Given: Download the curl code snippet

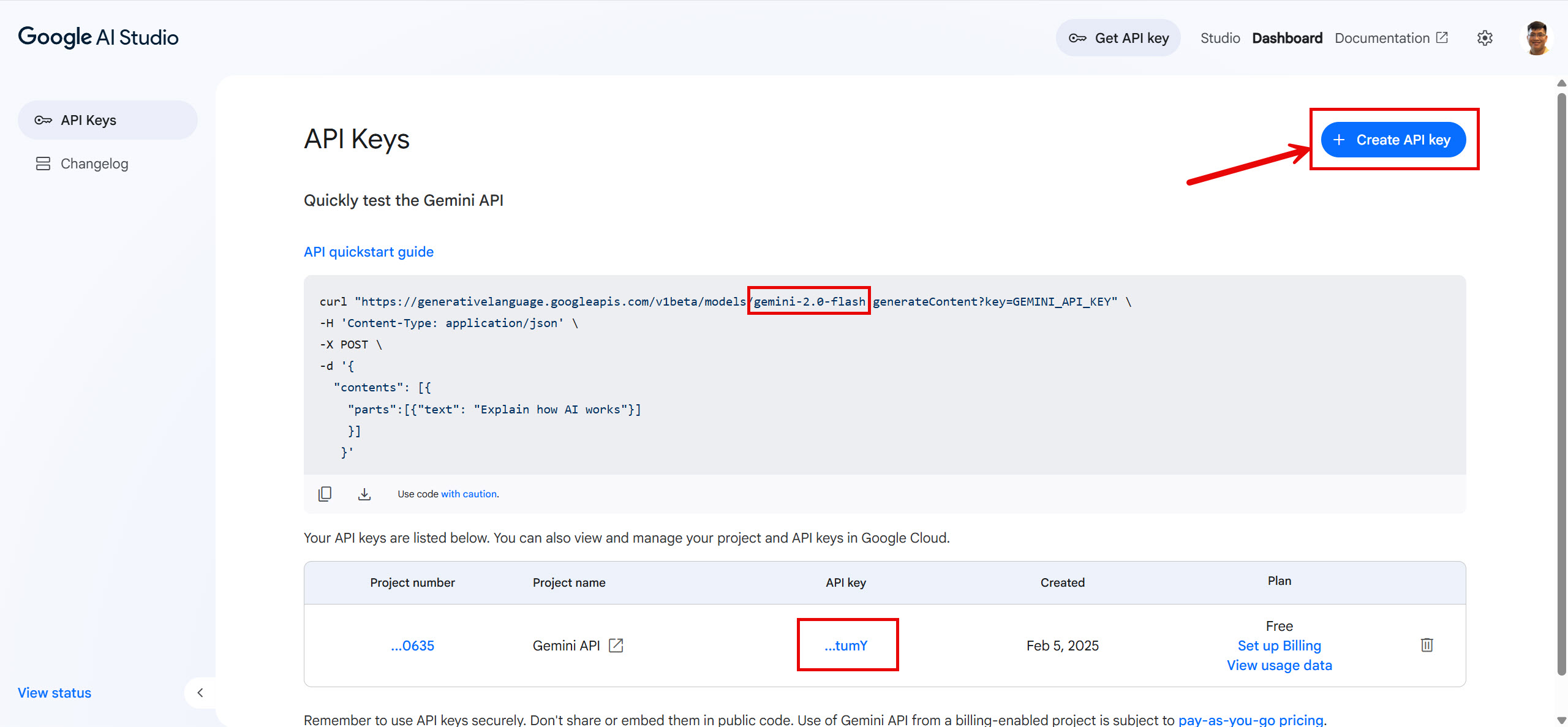Looking at the screenshot, I should [x=364, y=494].
